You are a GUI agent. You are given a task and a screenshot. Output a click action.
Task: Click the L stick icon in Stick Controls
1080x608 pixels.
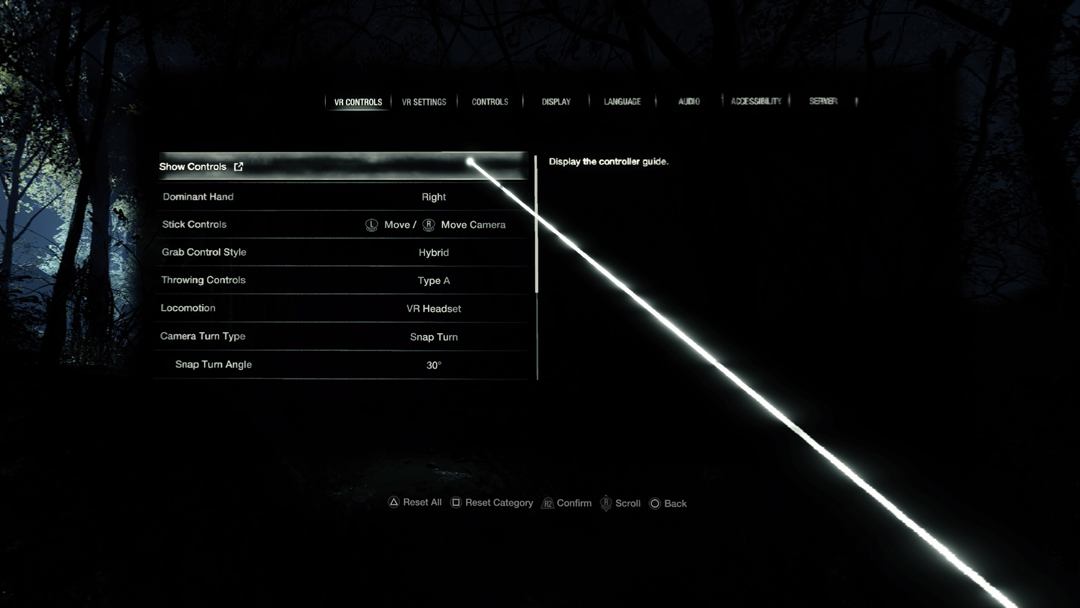371,225
